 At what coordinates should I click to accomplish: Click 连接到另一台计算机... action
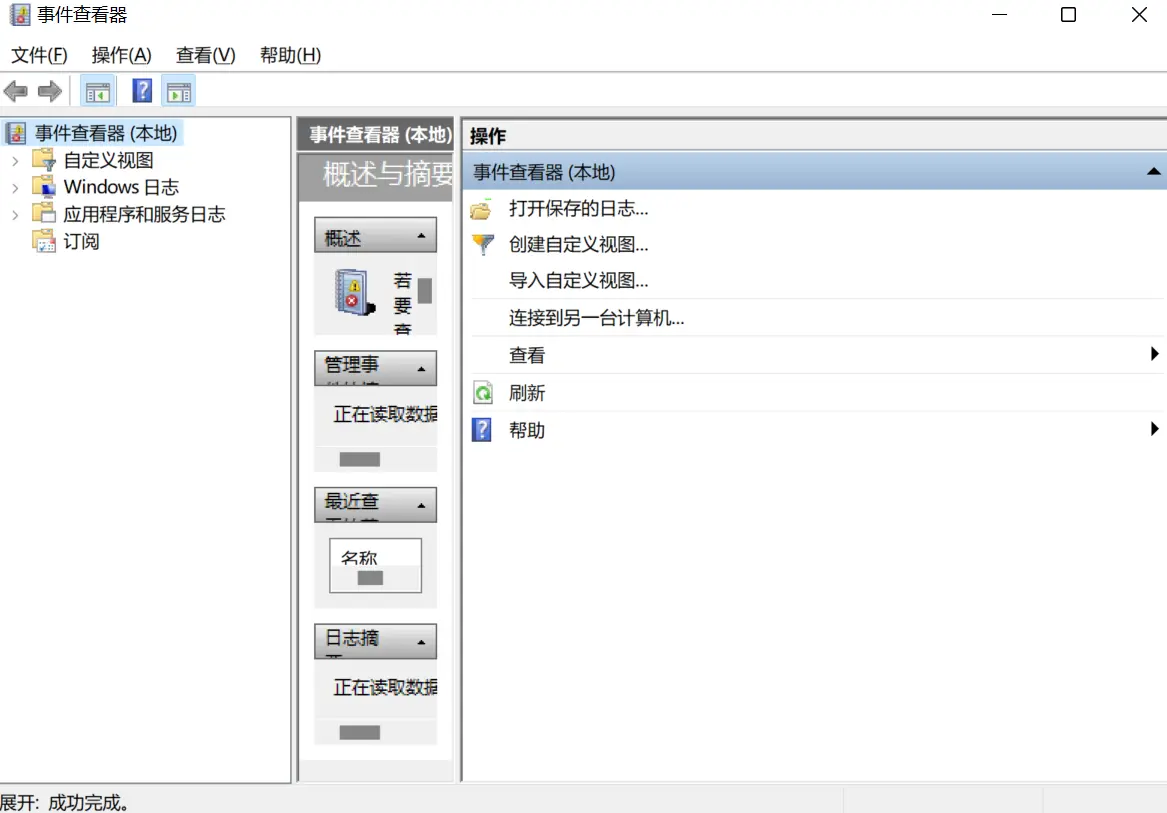pyautogui.click(x=596, y=318)
